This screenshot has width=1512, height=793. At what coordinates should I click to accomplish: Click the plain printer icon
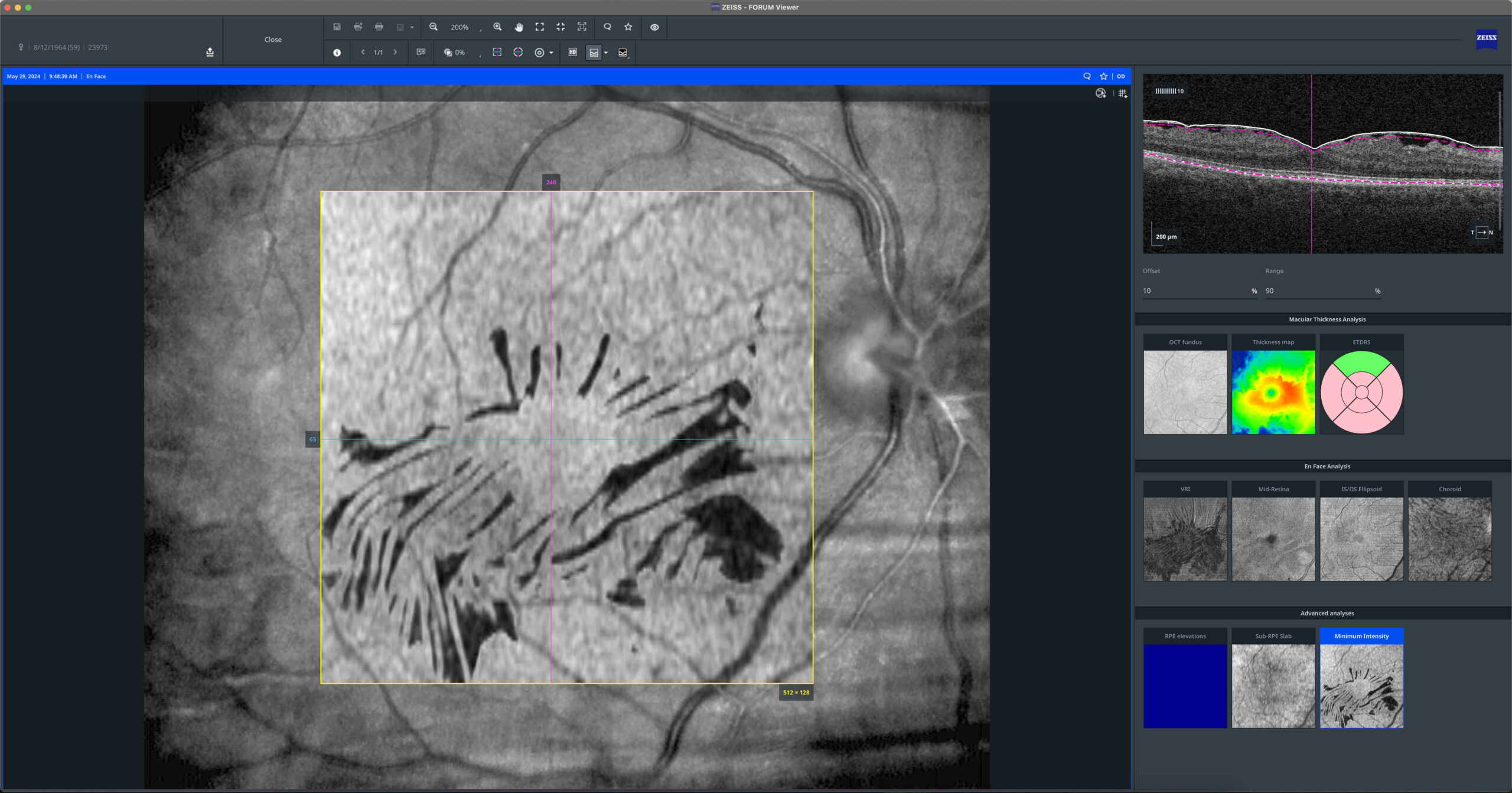[379, 27]
